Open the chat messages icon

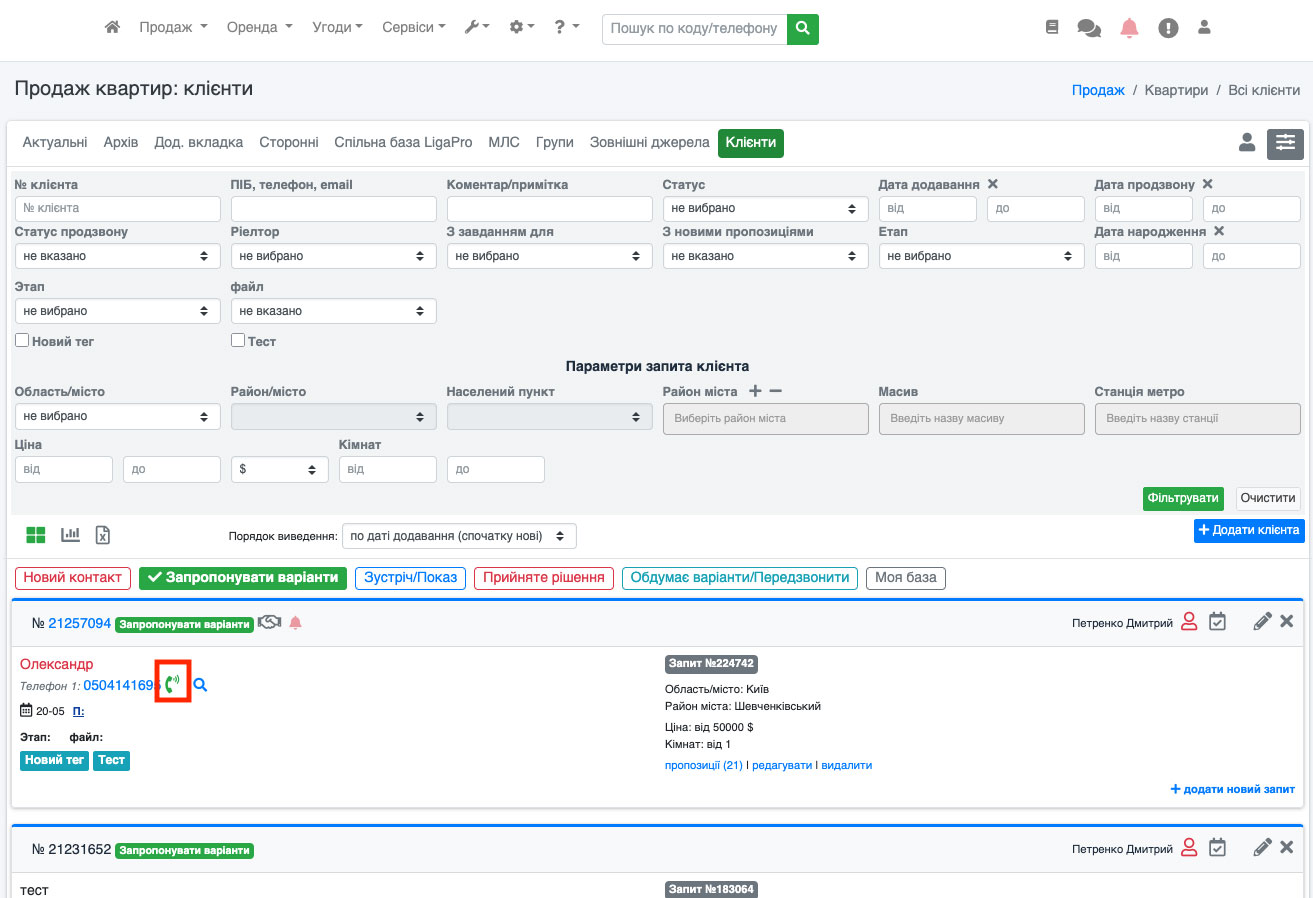pyautogui.click(x=1089, y=28)
